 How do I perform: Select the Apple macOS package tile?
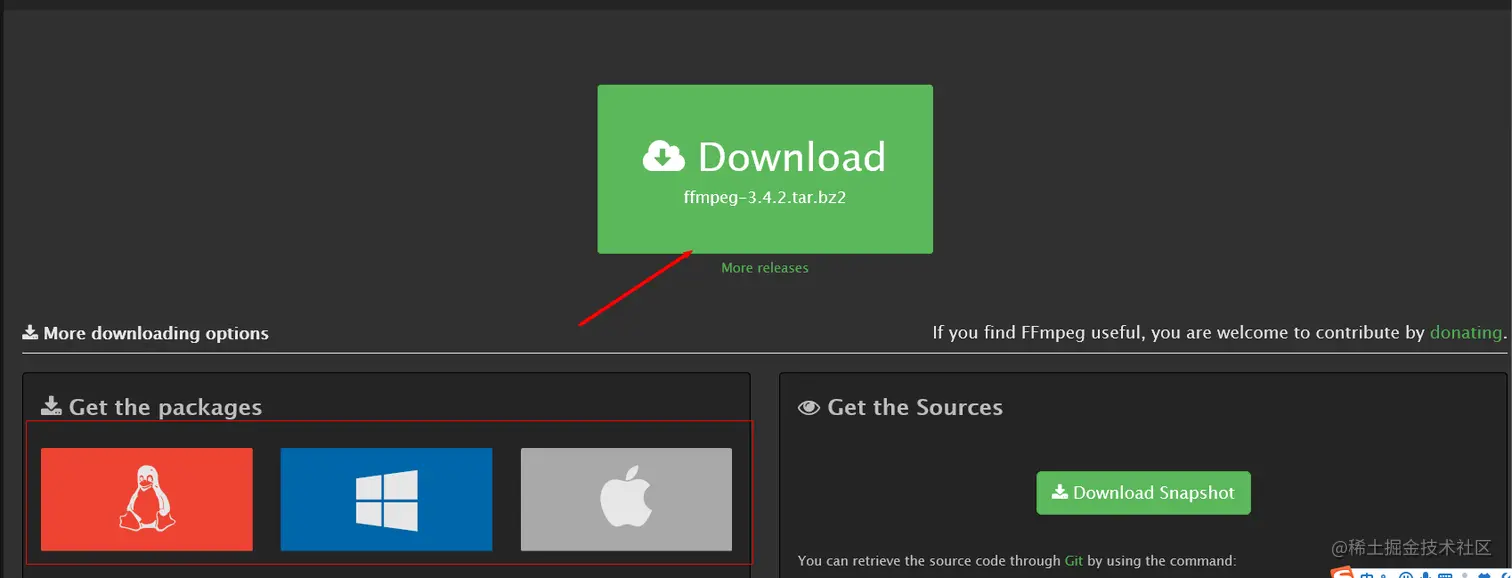tap(626, 499)
